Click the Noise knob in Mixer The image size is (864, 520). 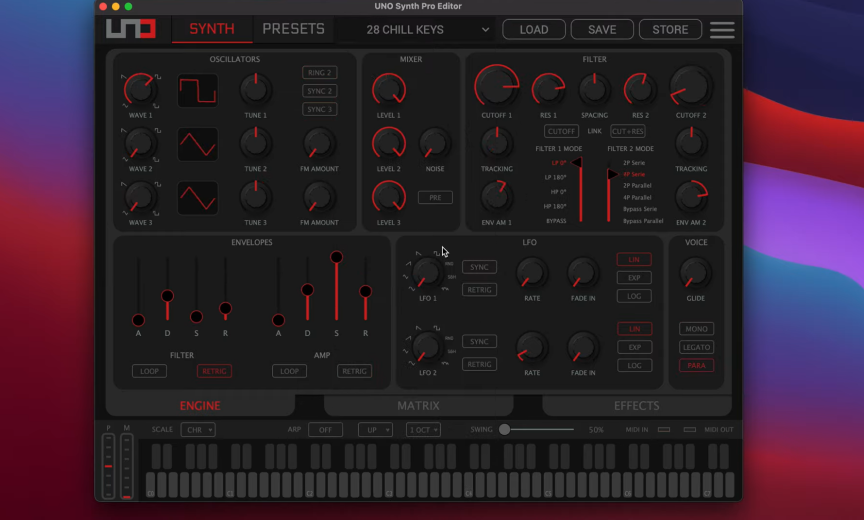pos(434,144)
